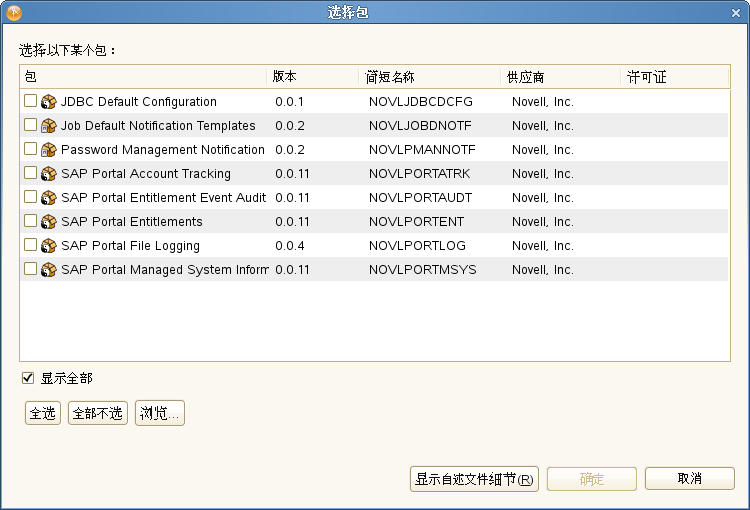Check the Job Default Notification Templates checkbox
Image resolution: width=750 pixels, height=510 pixels.
(x=30, y=124)
